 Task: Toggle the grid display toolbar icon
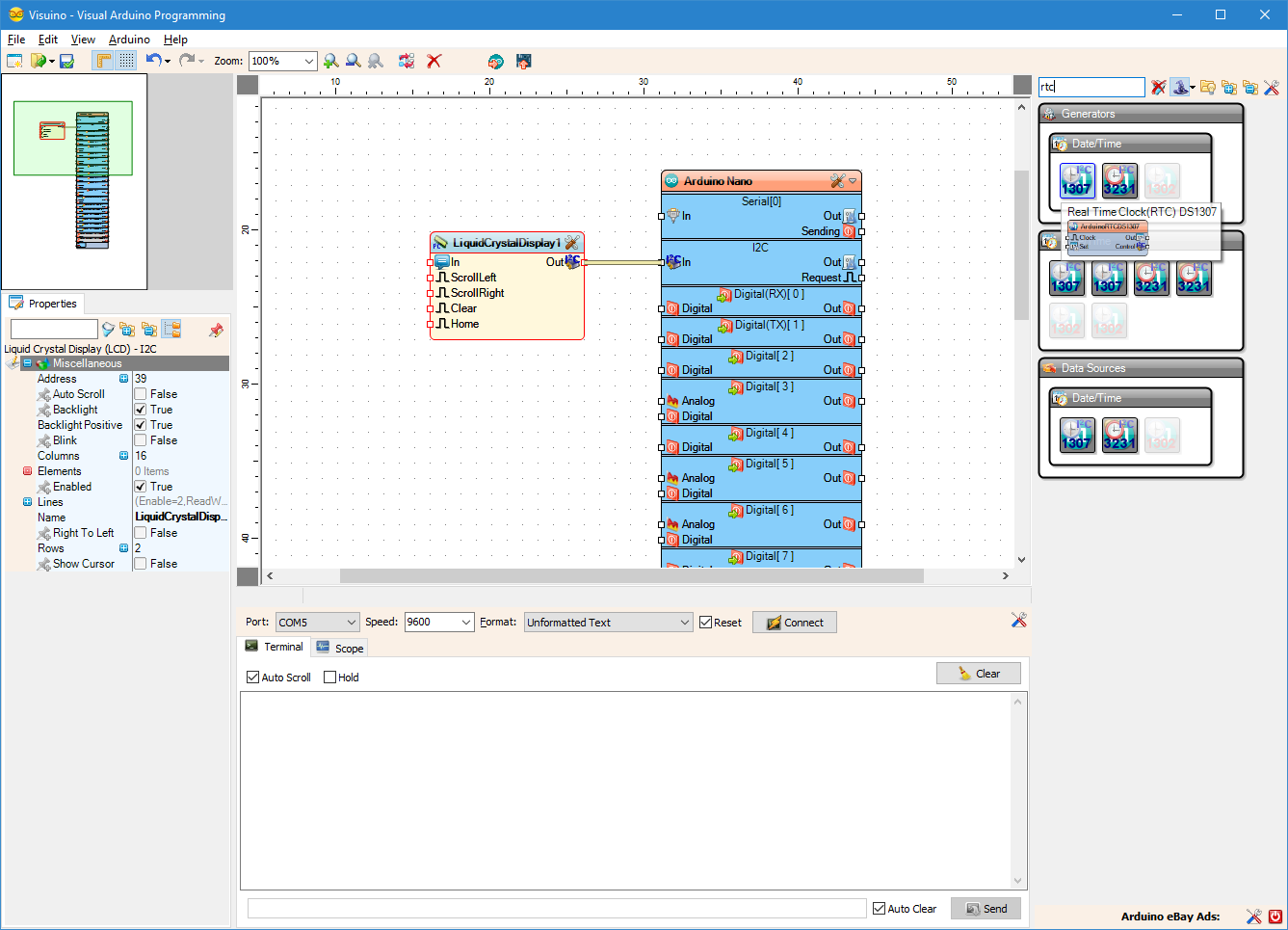(x=126, y=61)
